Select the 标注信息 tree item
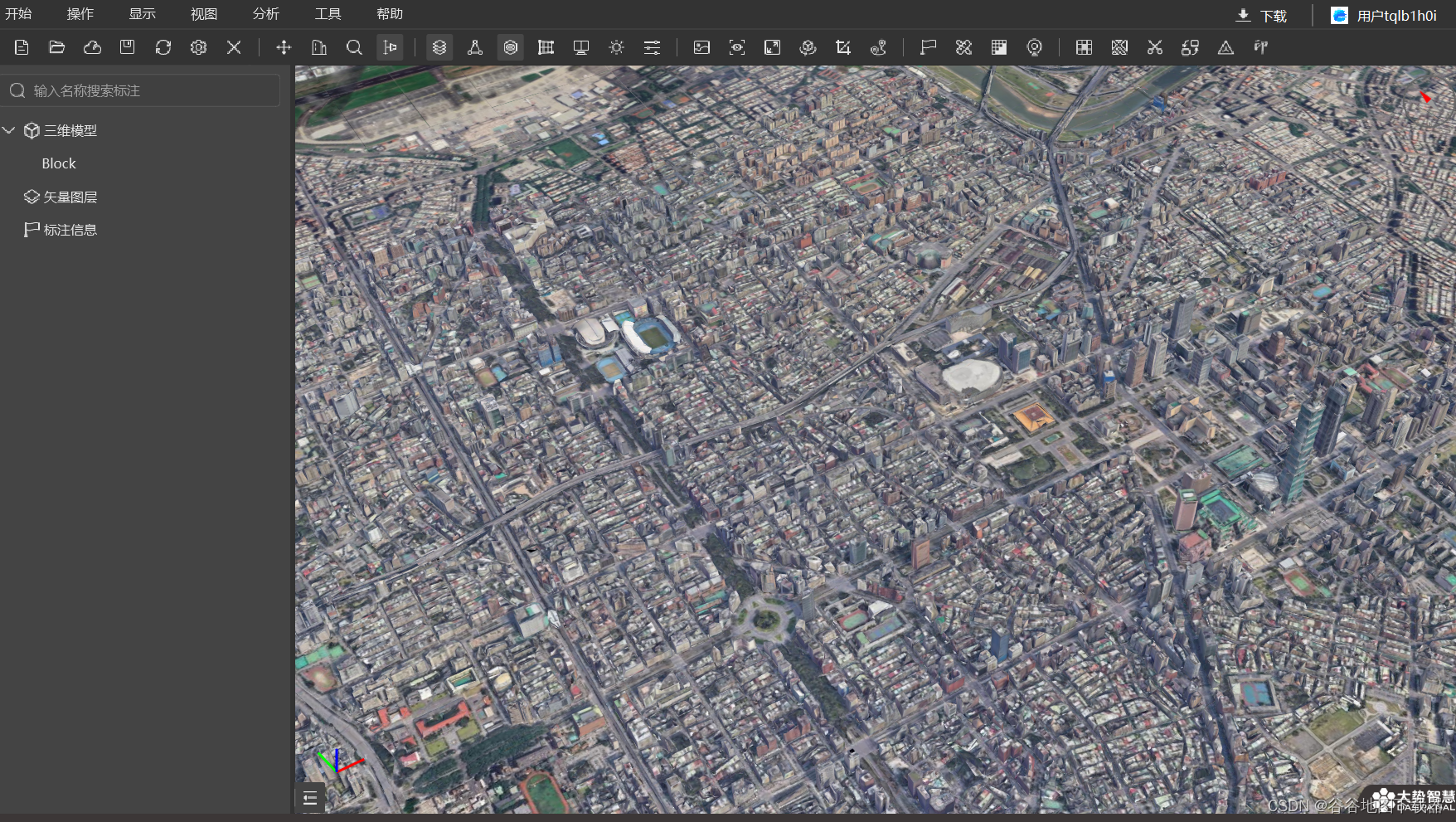The width and height of the screenshot is (1456, 822). click(70, 230)
